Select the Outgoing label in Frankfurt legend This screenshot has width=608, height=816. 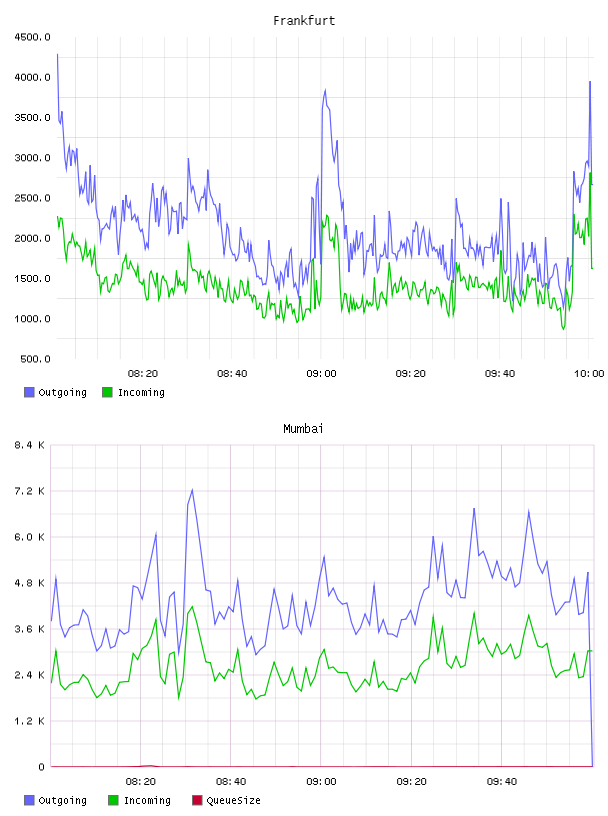click(x=62, y=392)
